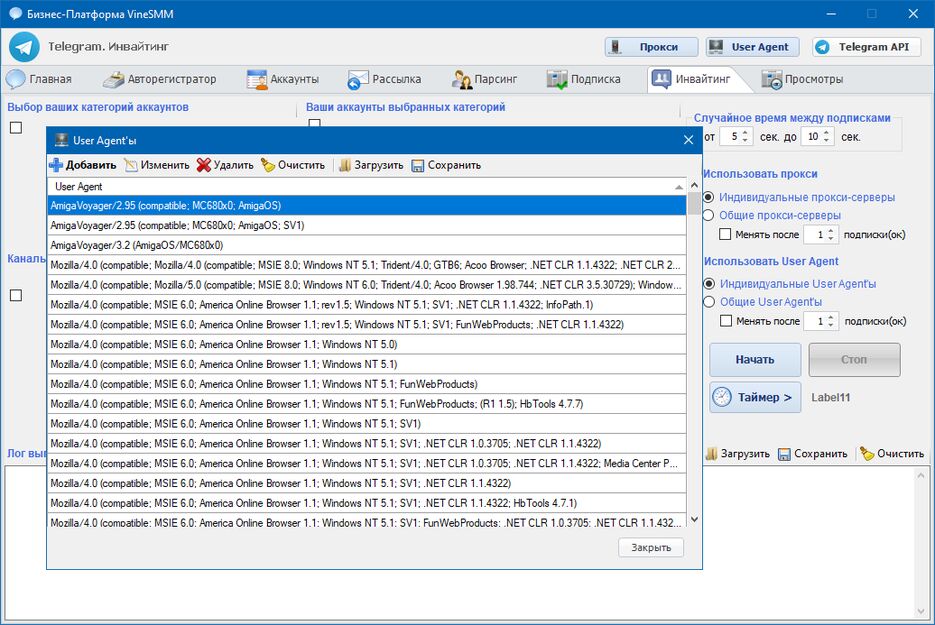Screen dimensions: 935x625
Task: Click the User Agent Менять после count spinner
Action: click(821, 321)
